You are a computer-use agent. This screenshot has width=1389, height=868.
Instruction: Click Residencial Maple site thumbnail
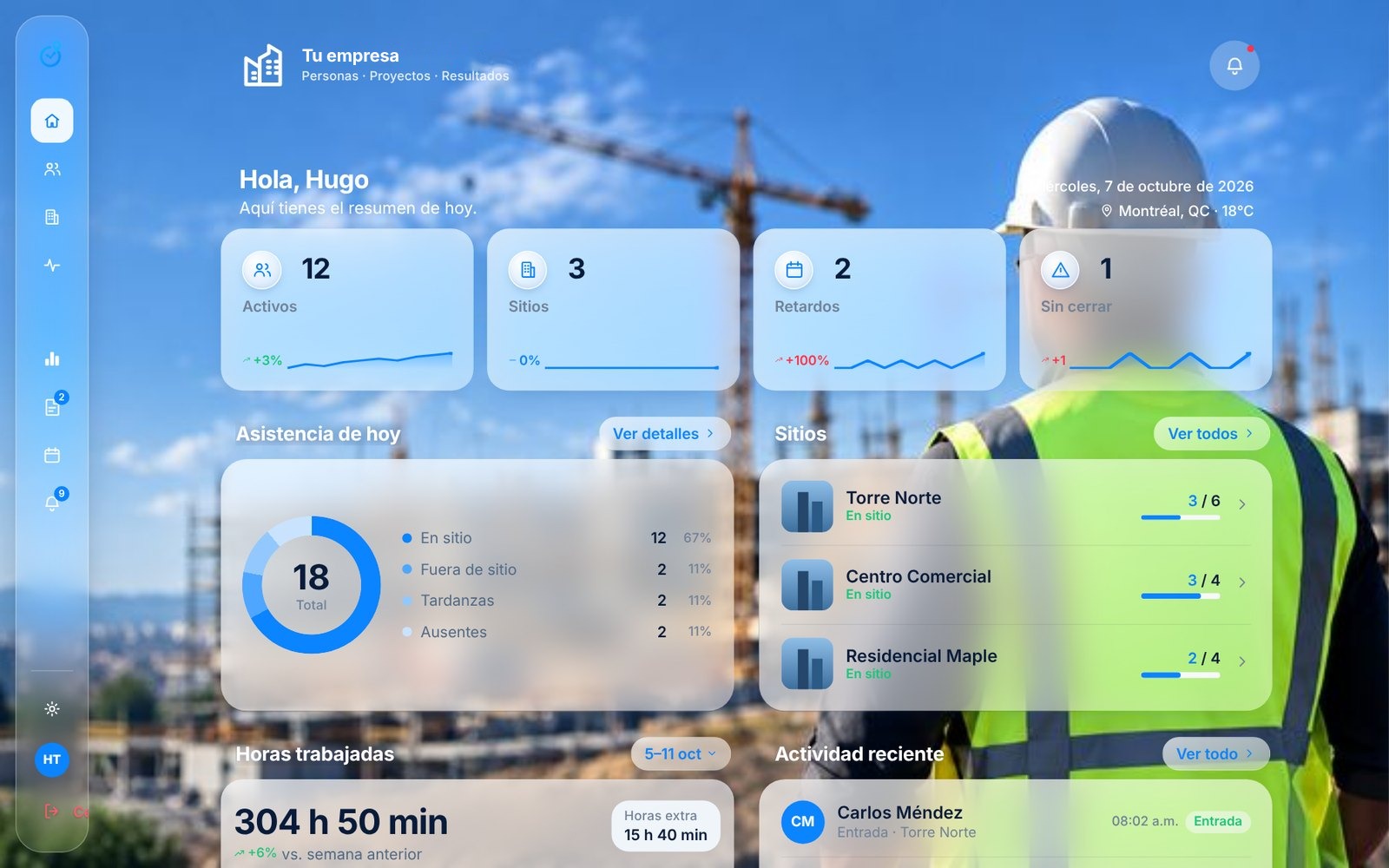pyautogui.click(x=806, y=664)
